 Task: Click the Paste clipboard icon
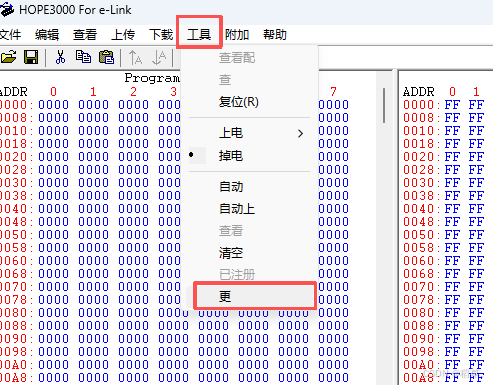(x=106, y=57)
